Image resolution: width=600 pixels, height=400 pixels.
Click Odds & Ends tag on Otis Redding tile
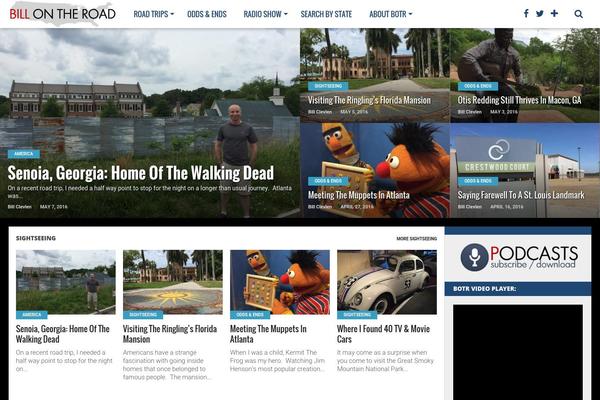pos(478,86)
